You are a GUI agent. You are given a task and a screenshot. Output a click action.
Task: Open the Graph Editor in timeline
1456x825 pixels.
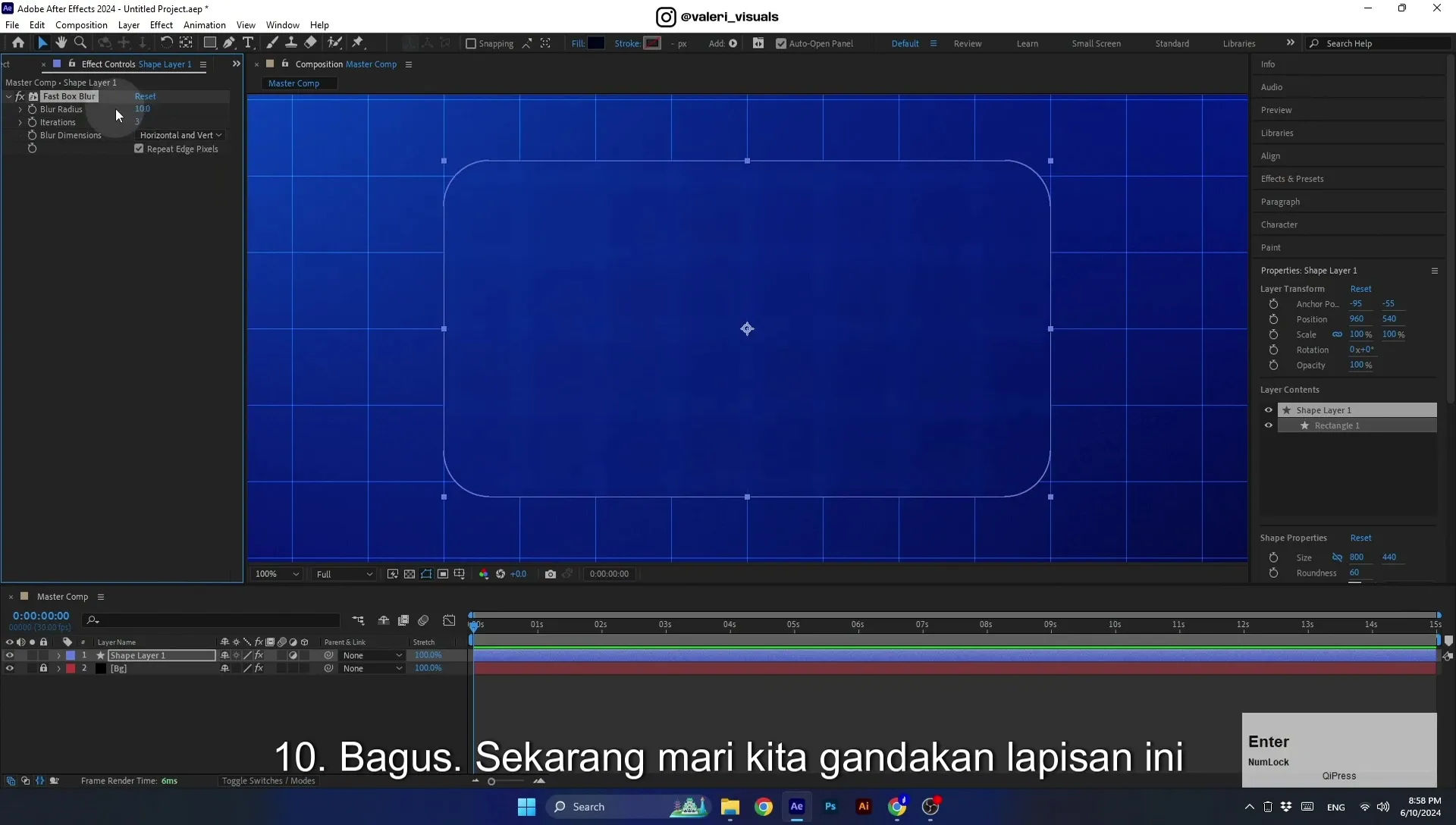tap(449, 620)
